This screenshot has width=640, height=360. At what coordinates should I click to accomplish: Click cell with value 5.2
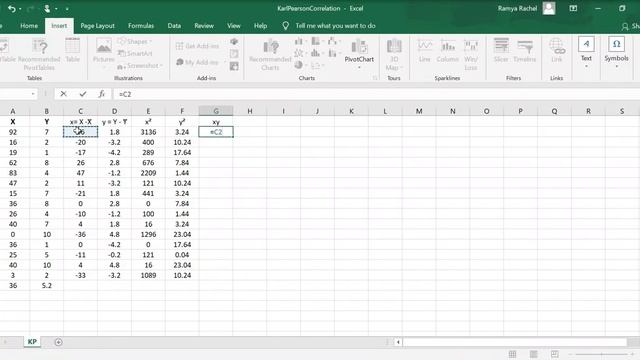pos(47,285)
